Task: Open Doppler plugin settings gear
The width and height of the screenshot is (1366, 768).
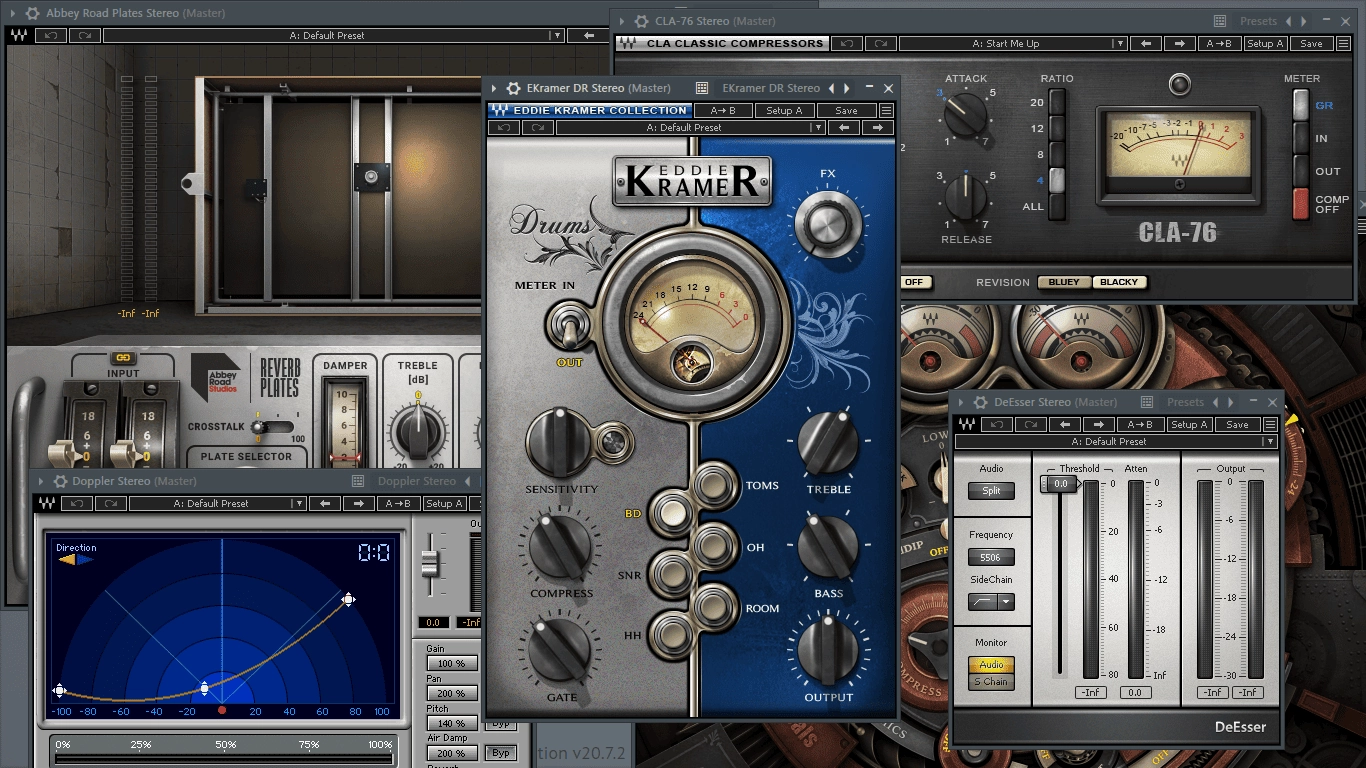Action: coord(59,481)
